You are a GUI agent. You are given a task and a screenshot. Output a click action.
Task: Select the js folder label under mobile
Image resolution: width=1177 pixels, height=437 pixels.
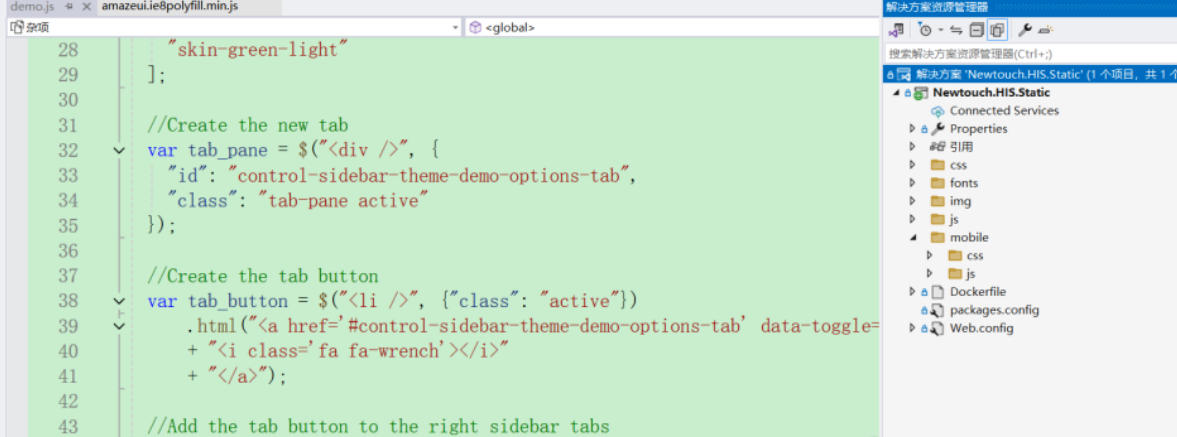tap(971, 274)
